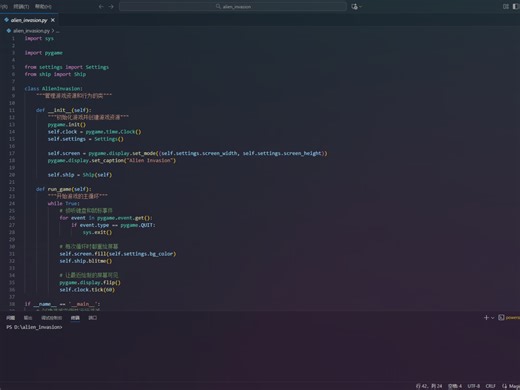Click 'self.settings = Settings()' line
The width and height of the screenshot is (520, 390).
[x=86, y=139]
